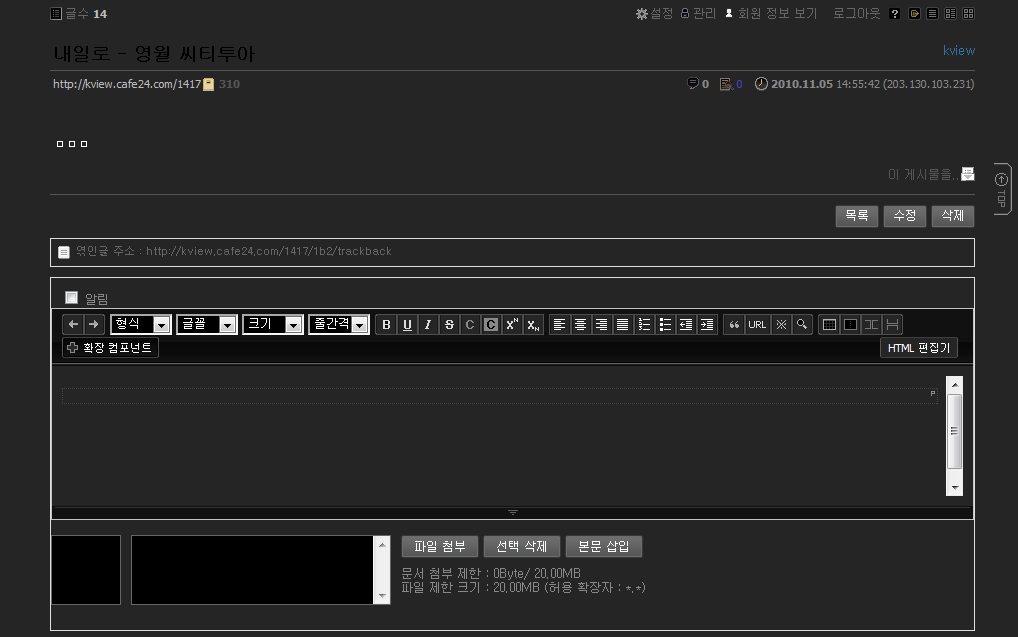Click the print icon beside 이 게시물을

[967, 174]
